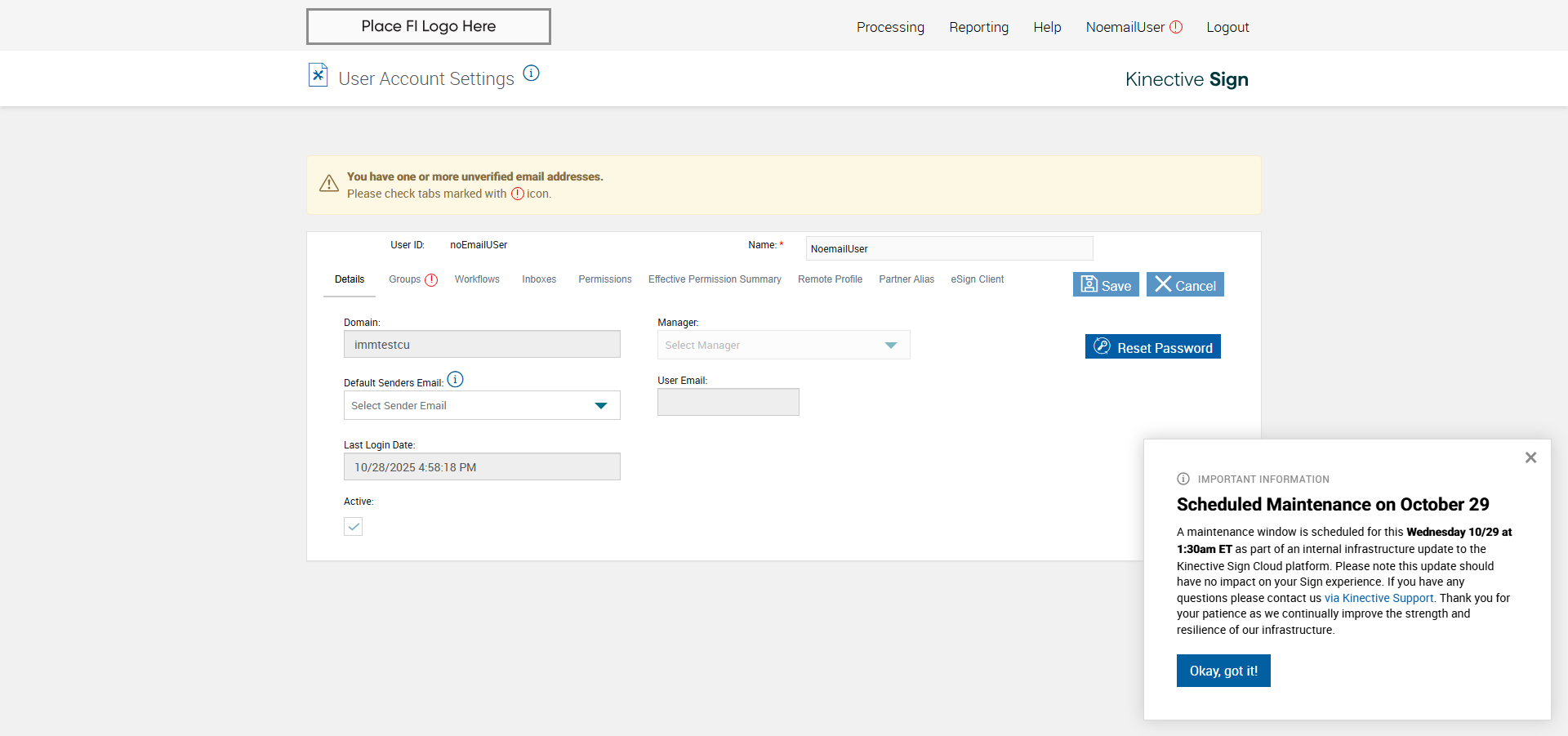Click the warning icon on Groups tab
Viewport: 1568px width, 736px height.
[x=431, y=280]
